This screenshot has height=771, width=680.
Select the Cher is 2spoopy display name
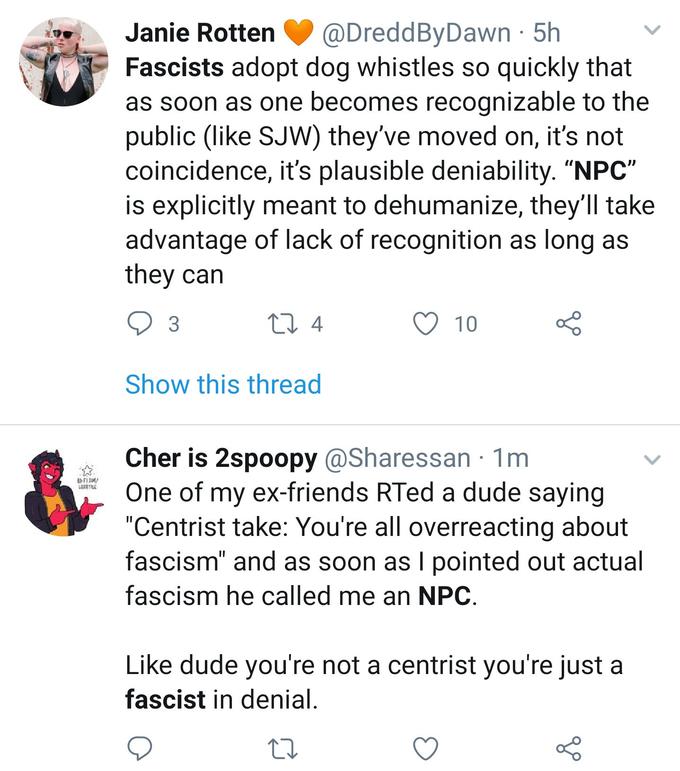click(x=221, y=458)
